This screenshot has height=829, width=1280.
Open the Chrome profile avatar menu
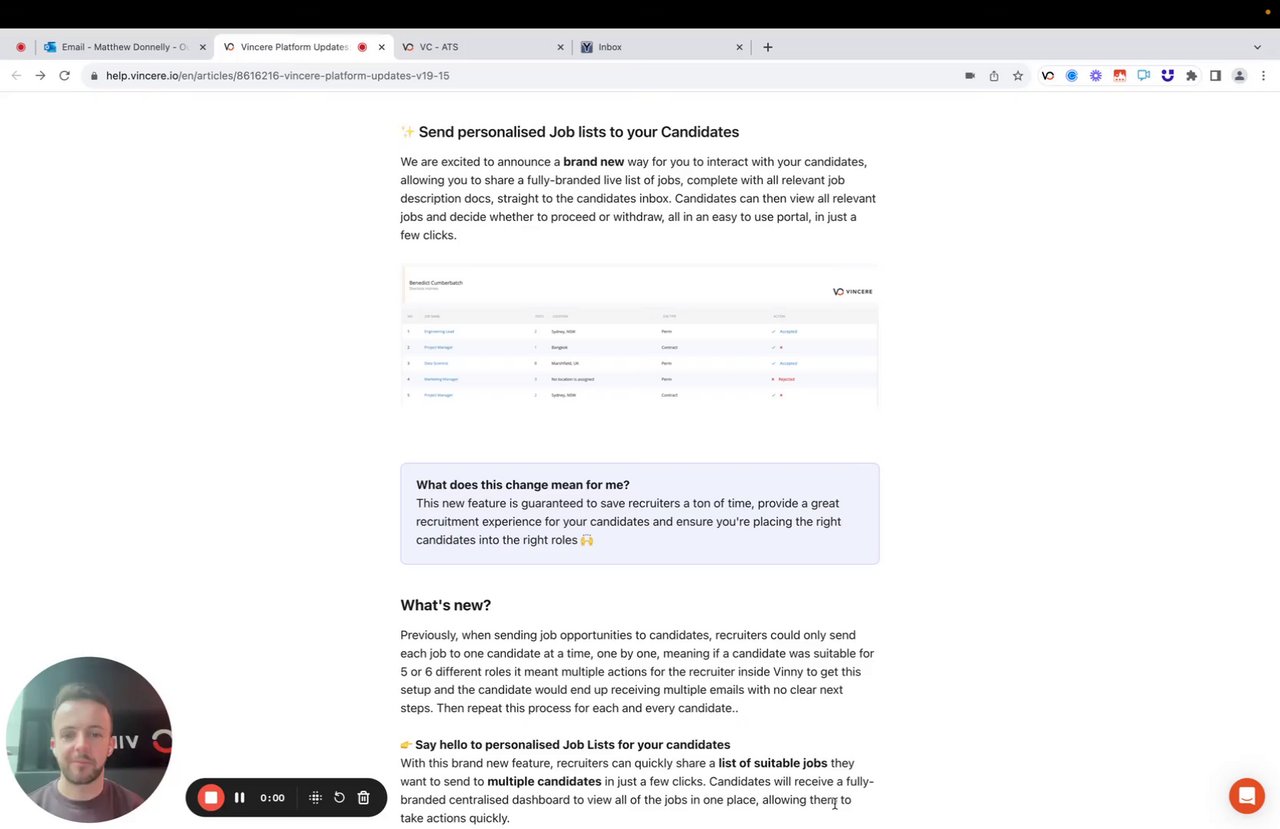pos(1239,75)
